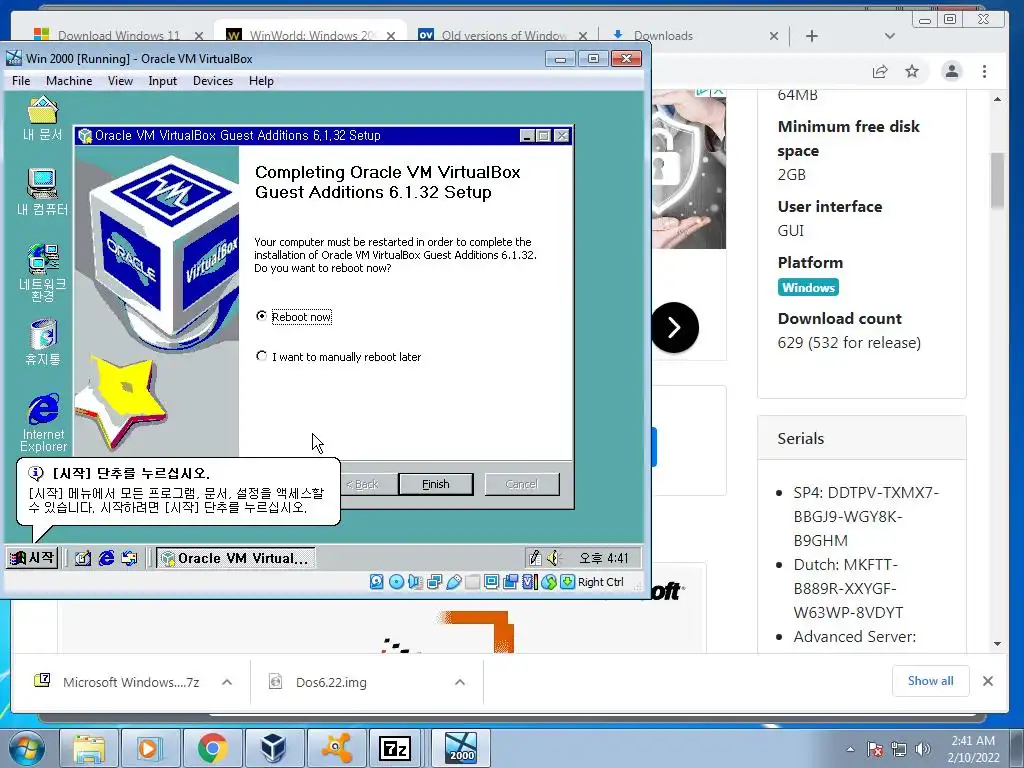The width and height of the screenshot is (1024, 768).
Task: Open the Chrome profile avatar
Action: pyautogui.click(x=952, y=71)
